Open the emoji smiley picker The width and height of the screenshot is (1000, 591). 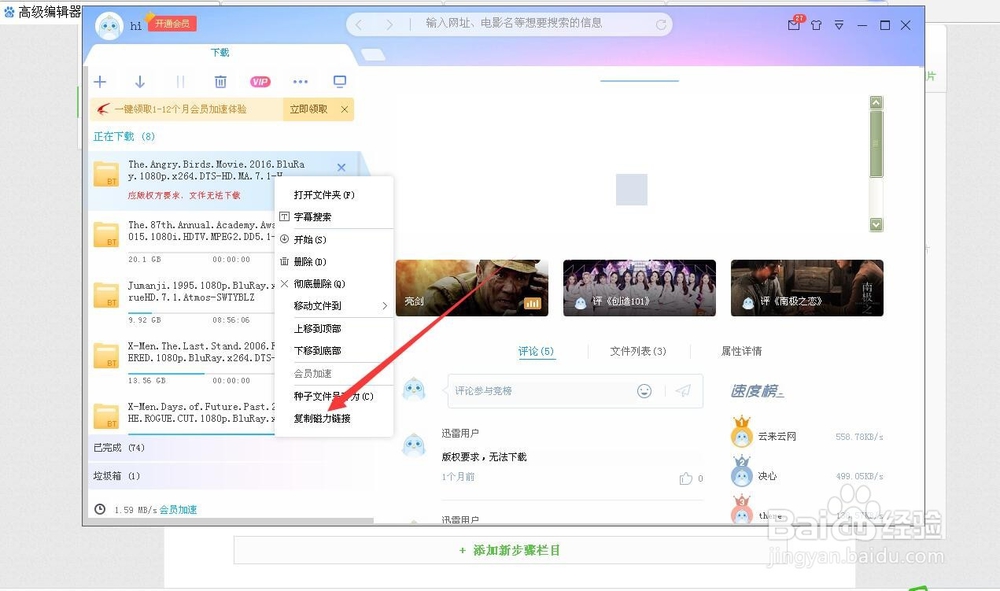pos(644,391)
